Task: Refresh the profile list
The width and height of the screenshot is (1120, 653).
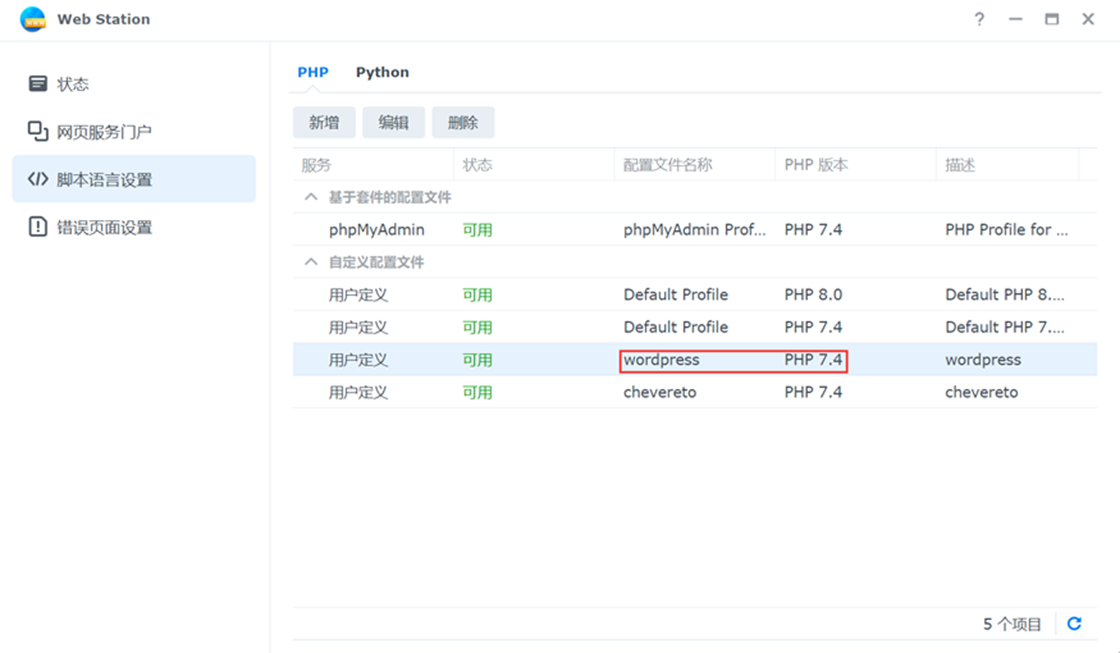Action: click(1074, 624)
